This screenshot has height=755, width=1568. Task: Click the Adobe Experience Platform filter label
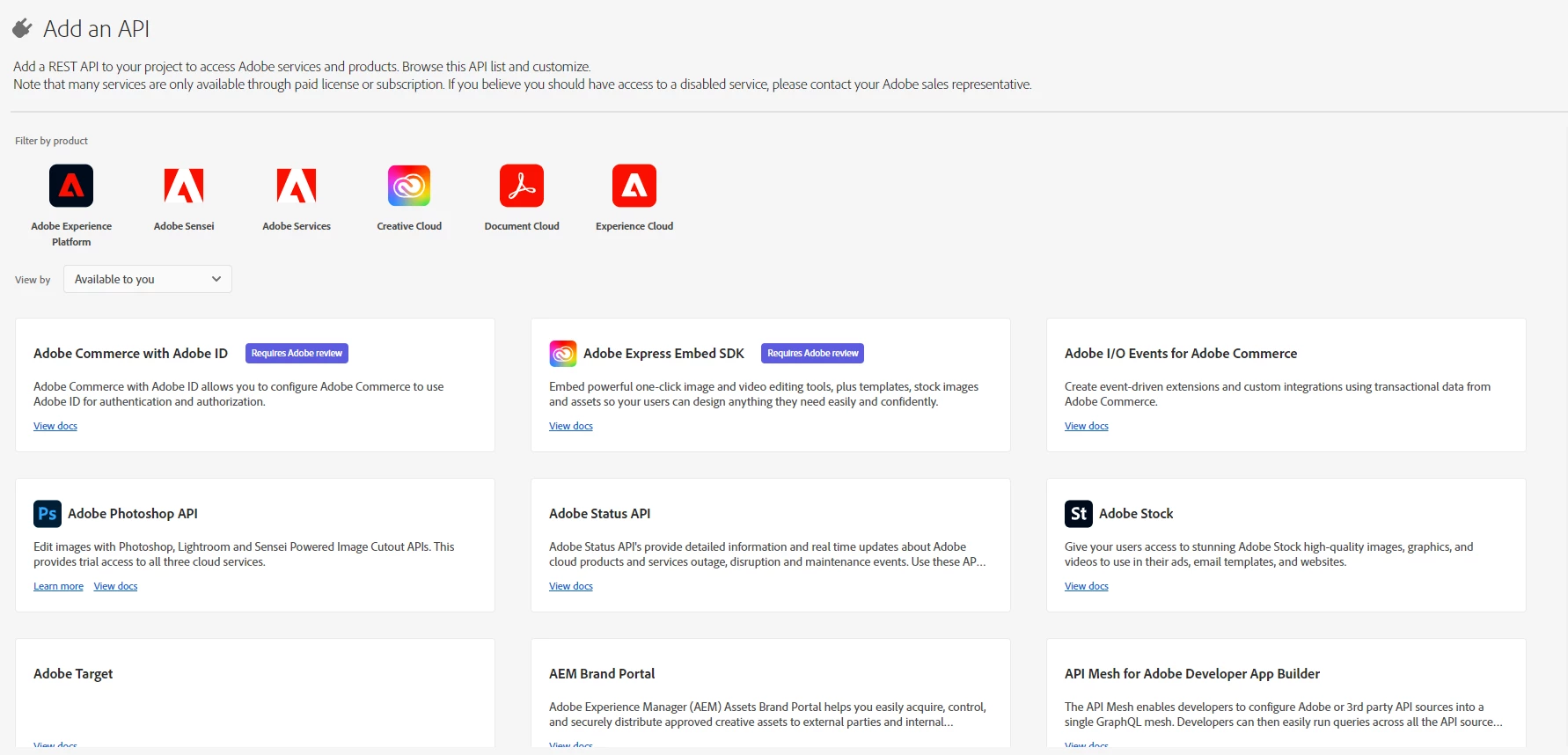71,234
